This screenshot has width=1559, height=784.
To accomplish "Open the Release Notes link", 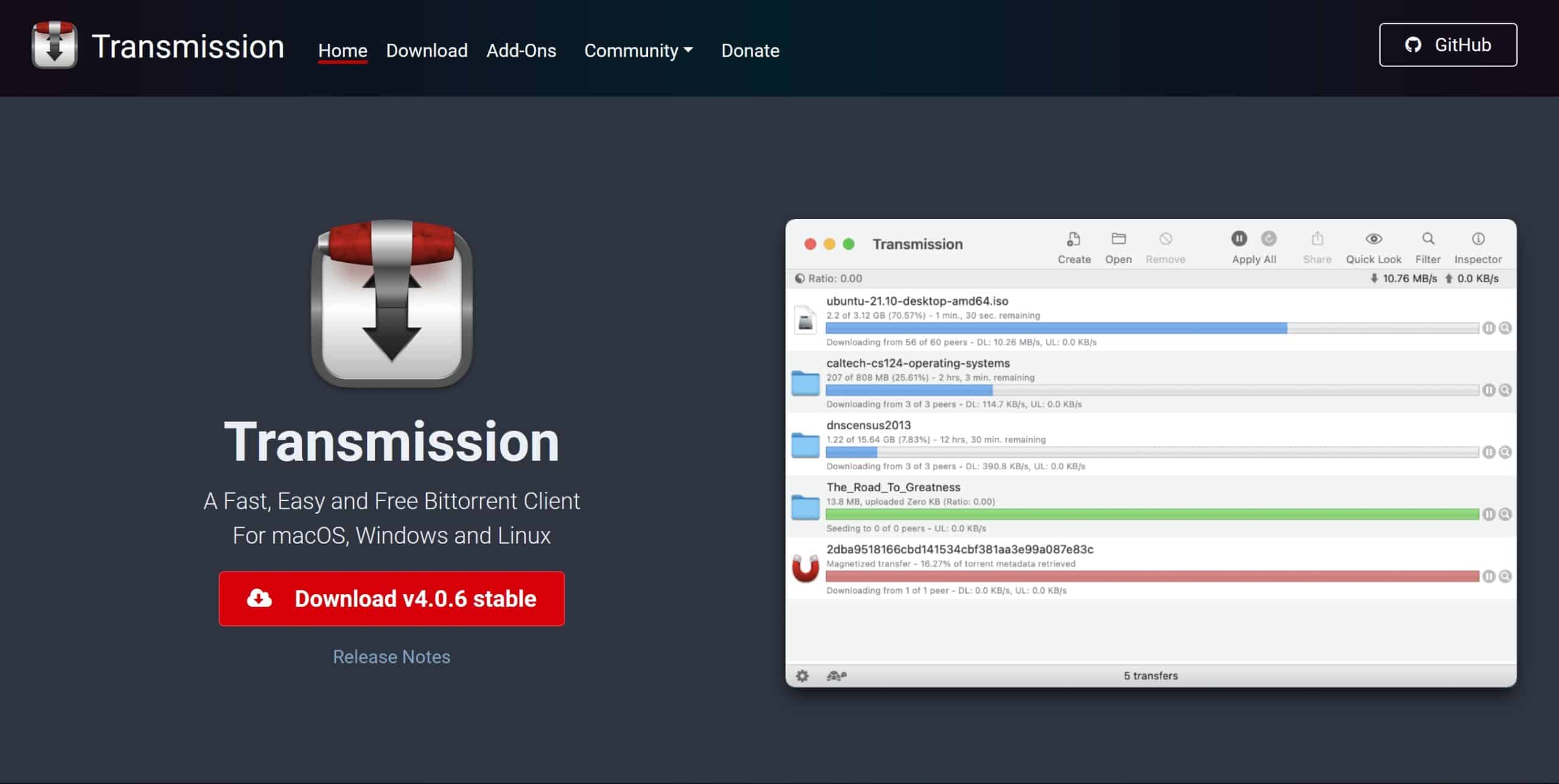I will pyautogui.click(x=392, y=657).
